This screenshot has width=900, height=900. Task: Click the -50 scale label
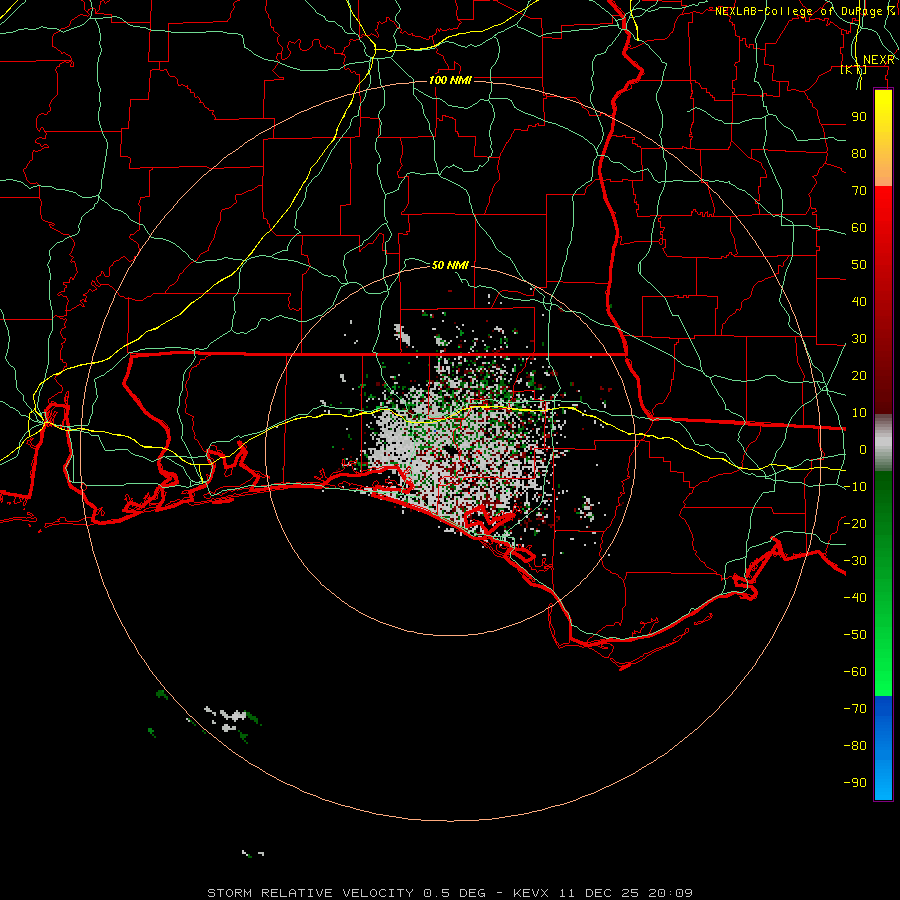[x=855, y=634]
